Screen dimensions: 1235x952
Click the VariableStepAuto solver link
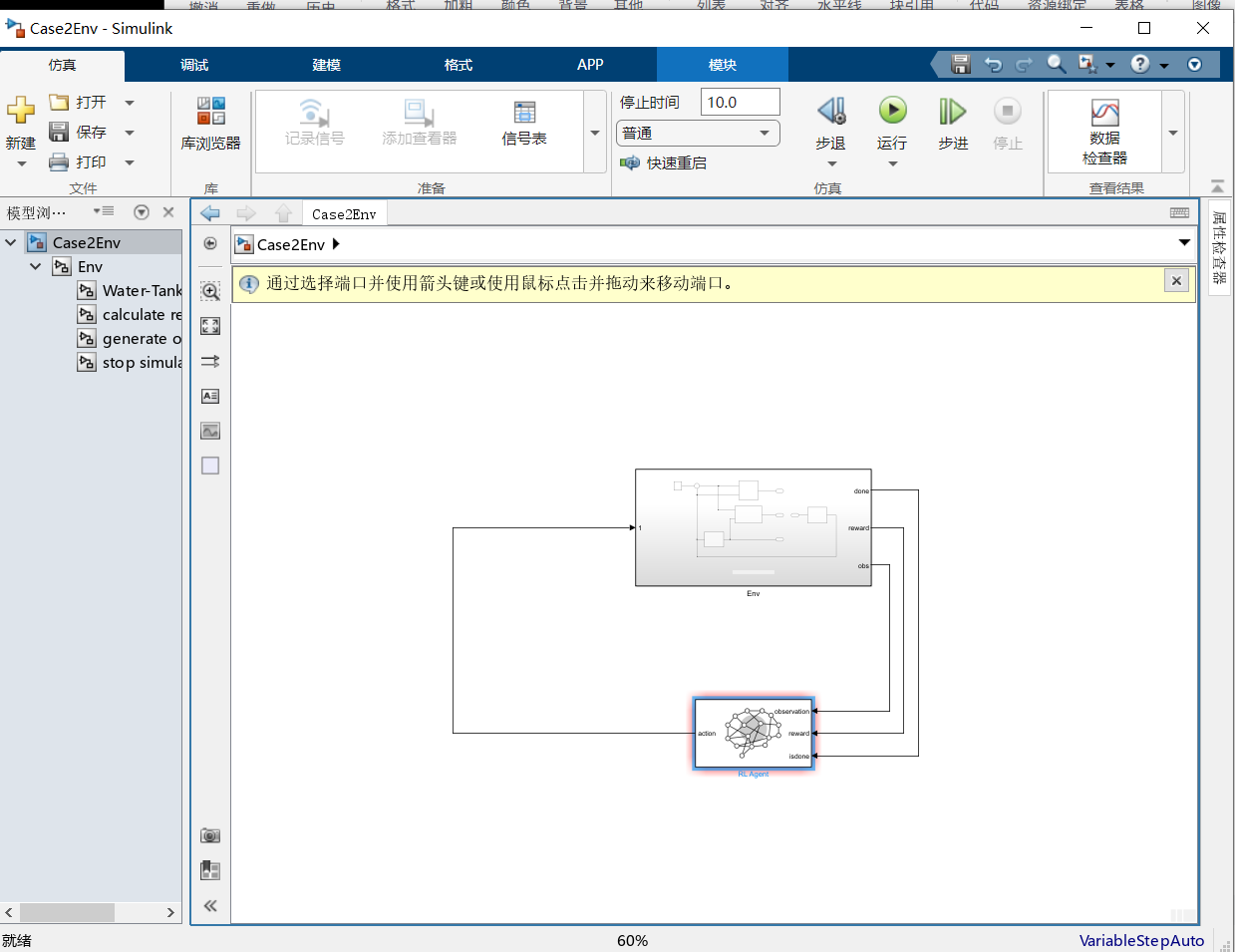pyautogui.click(x=1141, y=940)
